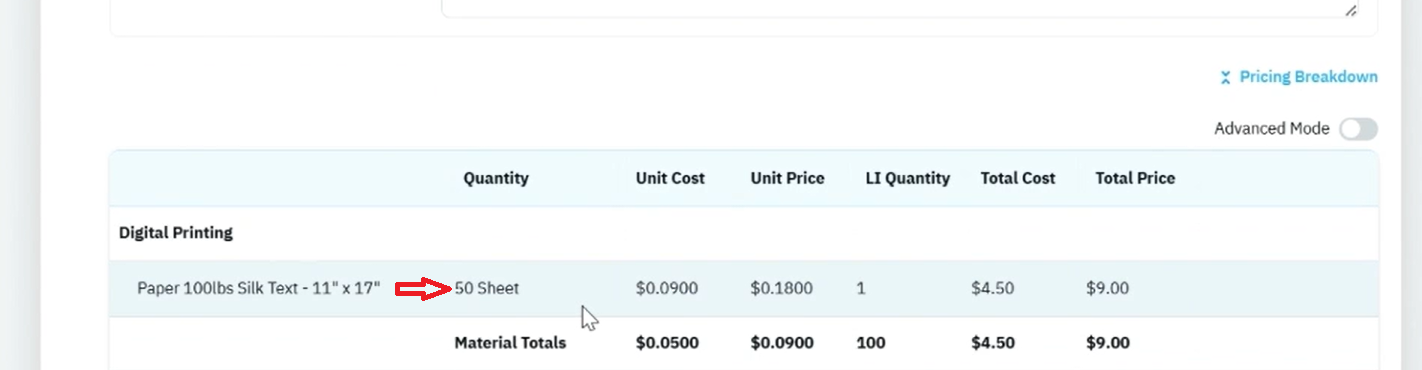Click the Total Cost column header
The width and height of the screenshot is (1422, 370).
click(1018, 178)
